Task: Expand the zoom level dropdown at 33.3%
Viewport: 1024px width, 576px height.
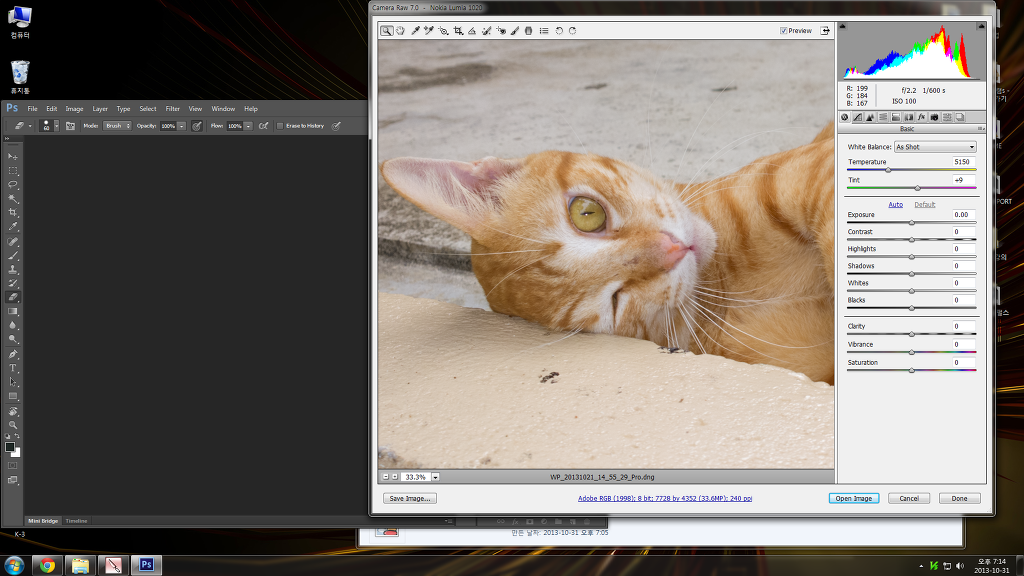Action: [x=435, y=477]
